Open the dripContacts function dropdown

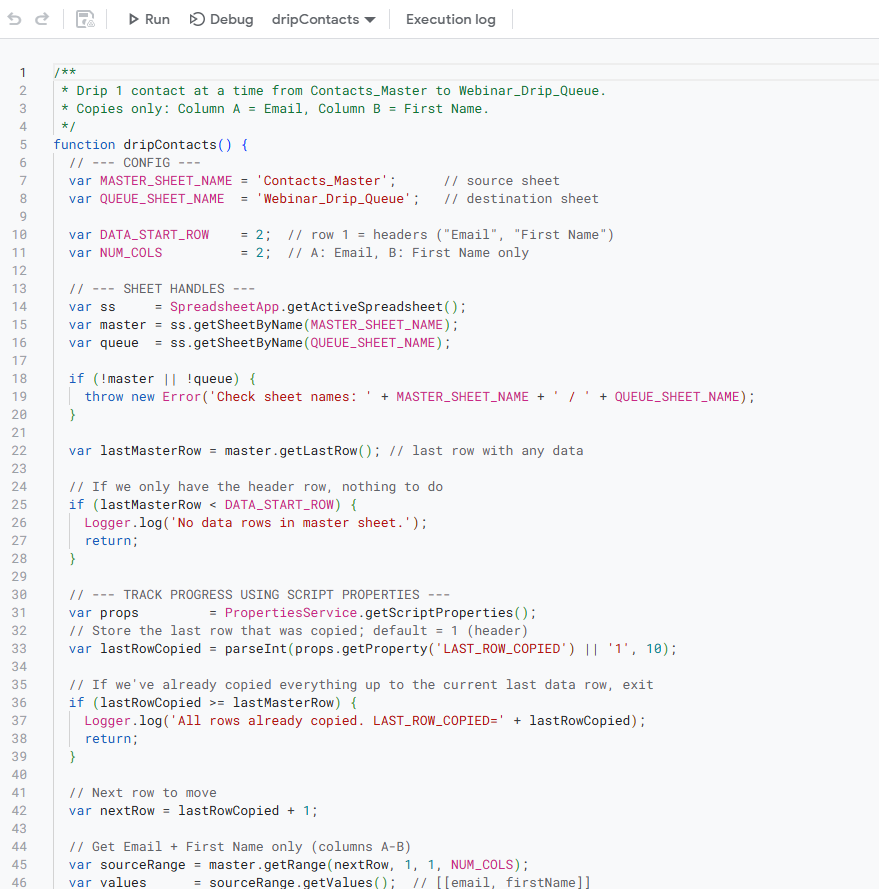[x=323, y=19]
